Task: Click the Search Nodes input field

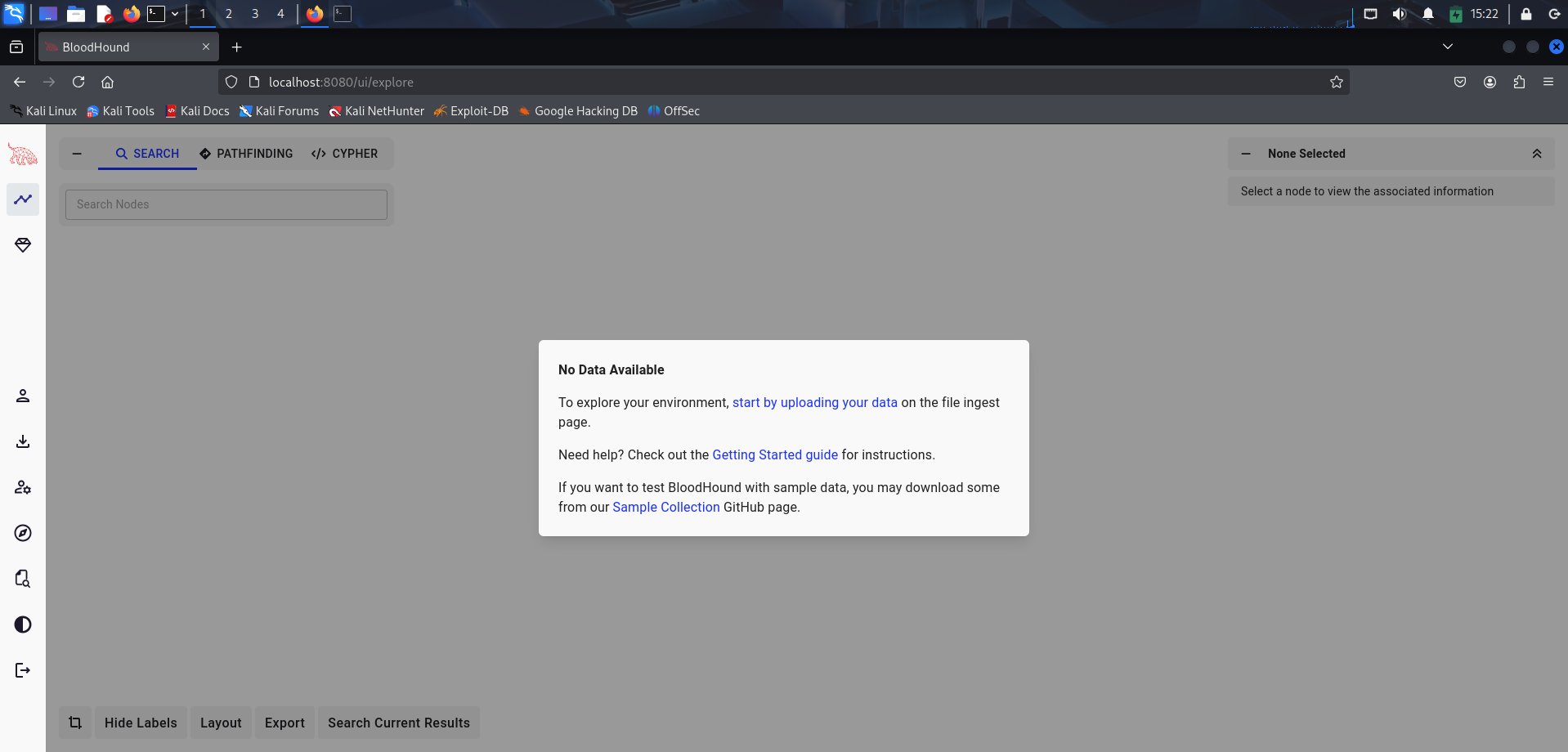Action: (x=226, y=204)
